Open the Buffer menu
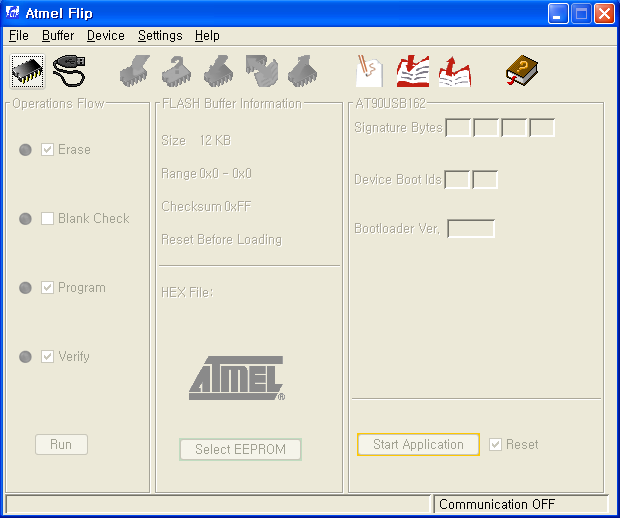The image size is (620, 518). click(58, 36)
